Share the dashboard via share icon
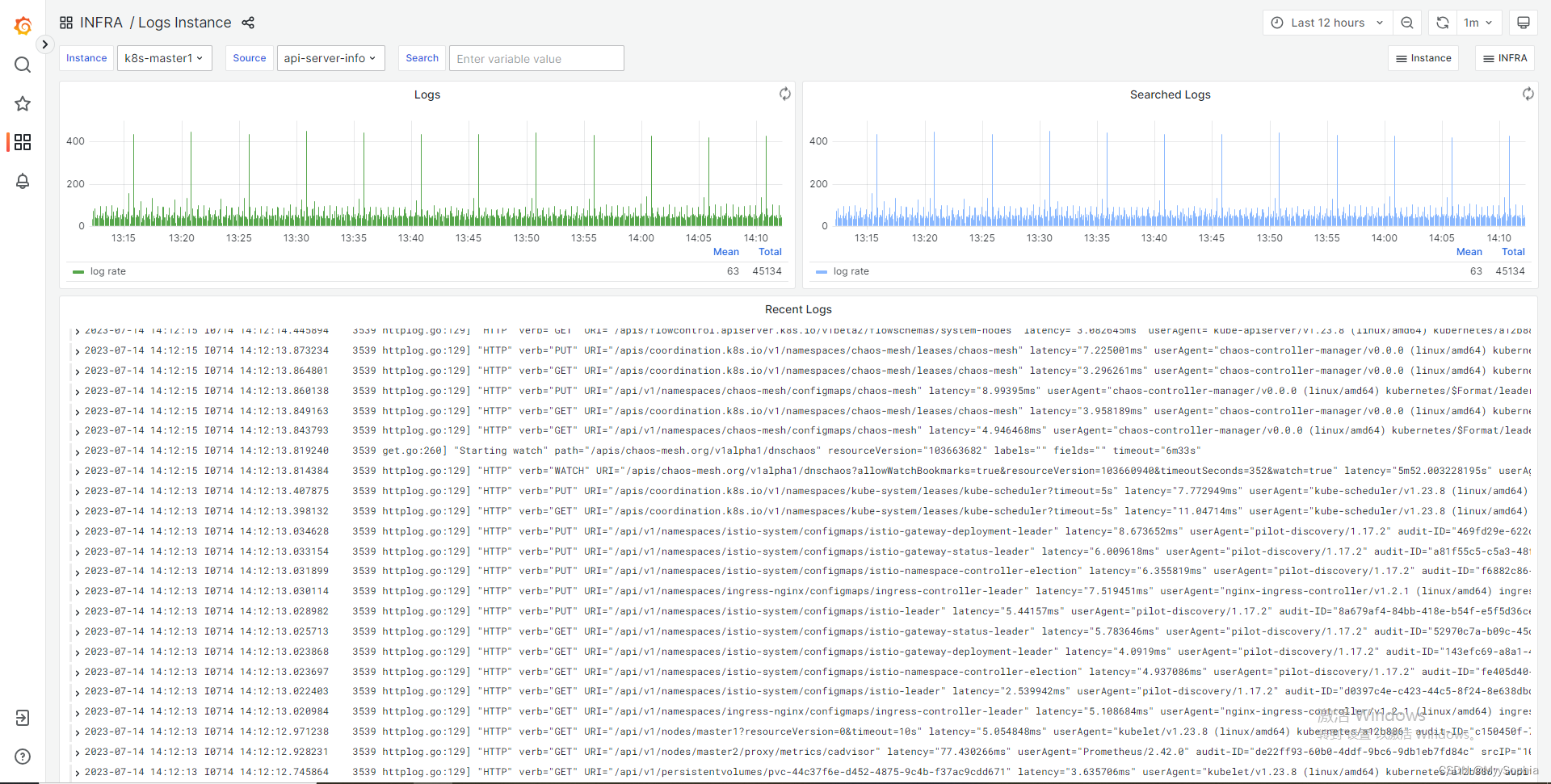Image resolution: width=1551 pixels, height=784 pixels. (x=248, y=23)
